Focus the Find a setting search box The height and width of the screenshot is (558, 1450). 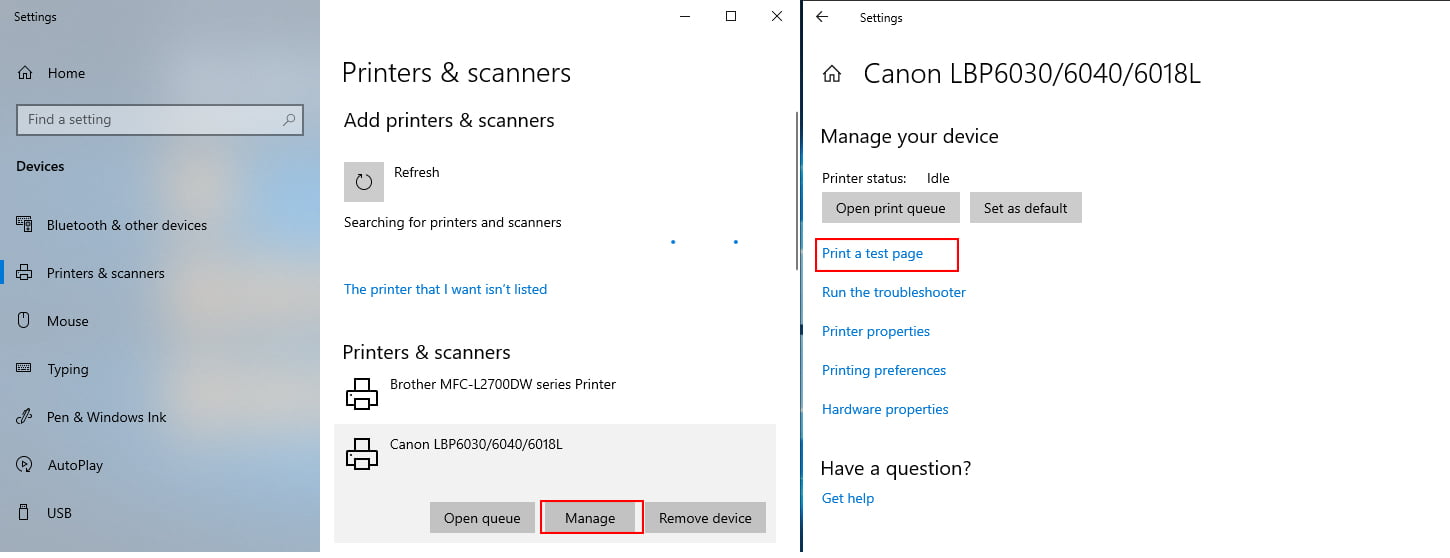pyautogui.click(x=160, y=119)
